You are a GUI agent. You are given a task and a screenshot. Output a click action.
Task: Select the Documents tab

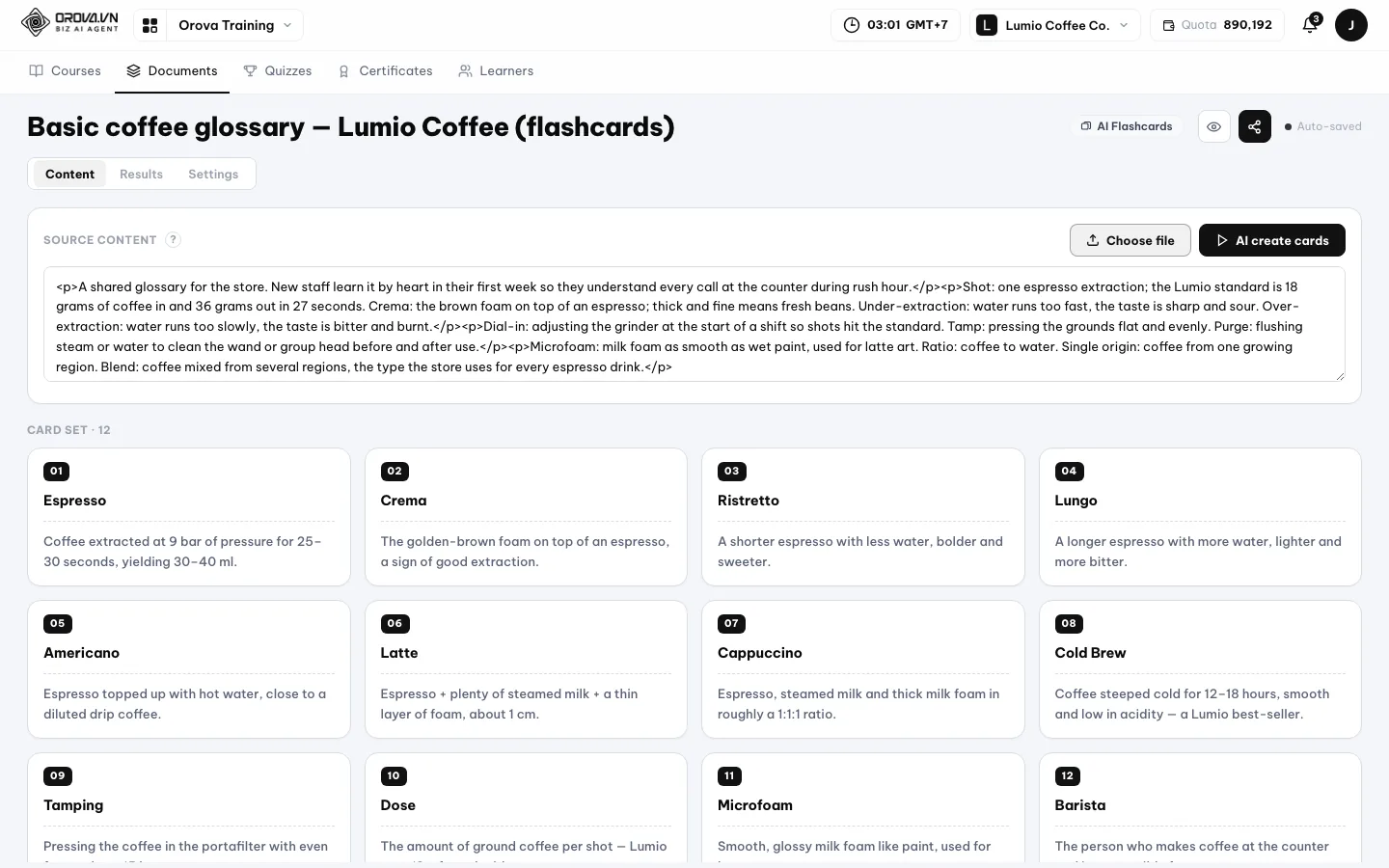(x=172, y=71)
